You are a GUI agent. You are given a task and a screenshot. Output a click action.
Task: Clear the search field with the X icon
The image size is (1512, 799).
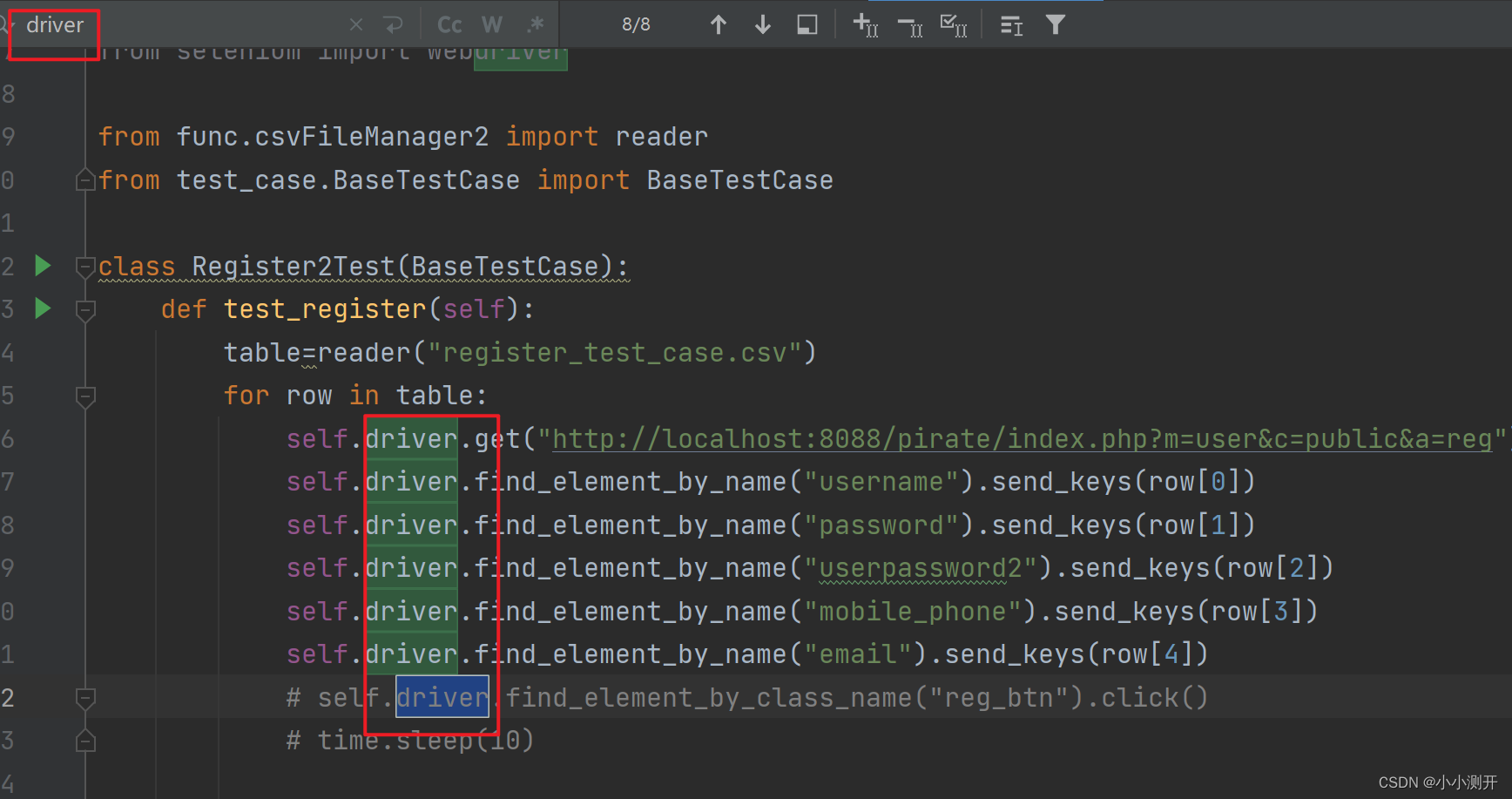[x=355, y=24]
